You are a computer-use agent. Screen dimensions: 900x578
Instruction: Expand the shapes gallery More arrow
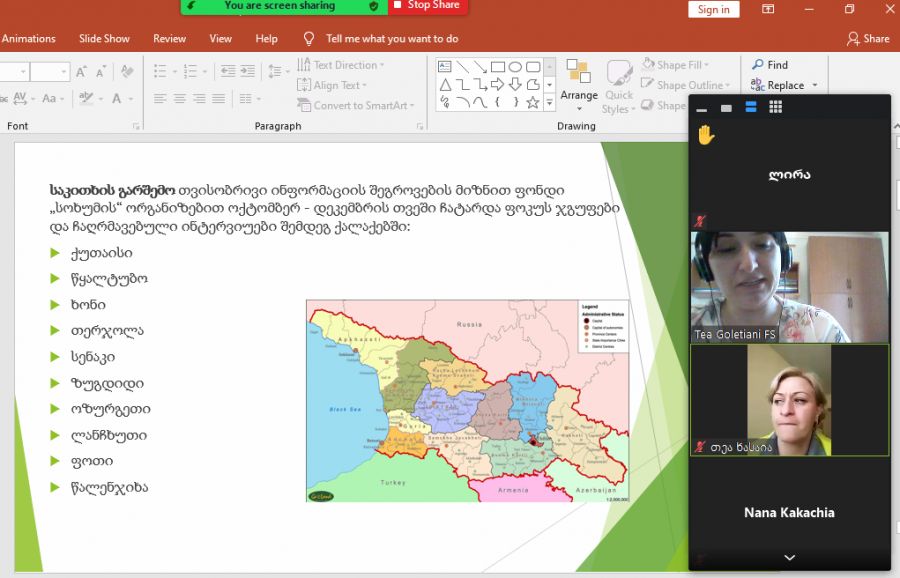pyautogui.click(x=549, y=102)
